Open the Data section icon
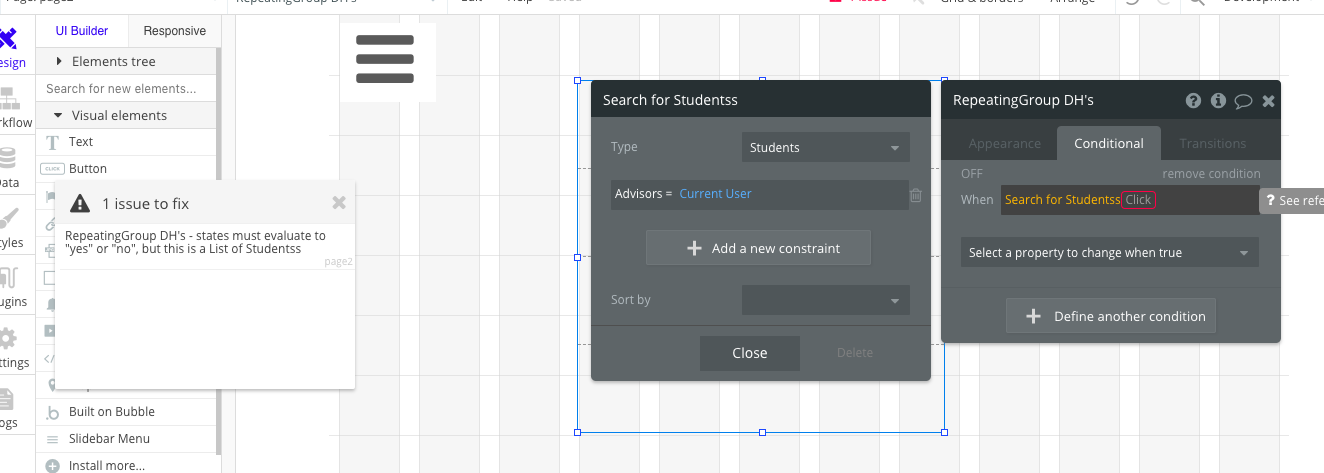Screen dimensions: 1324x473 [x=8, y=165]
